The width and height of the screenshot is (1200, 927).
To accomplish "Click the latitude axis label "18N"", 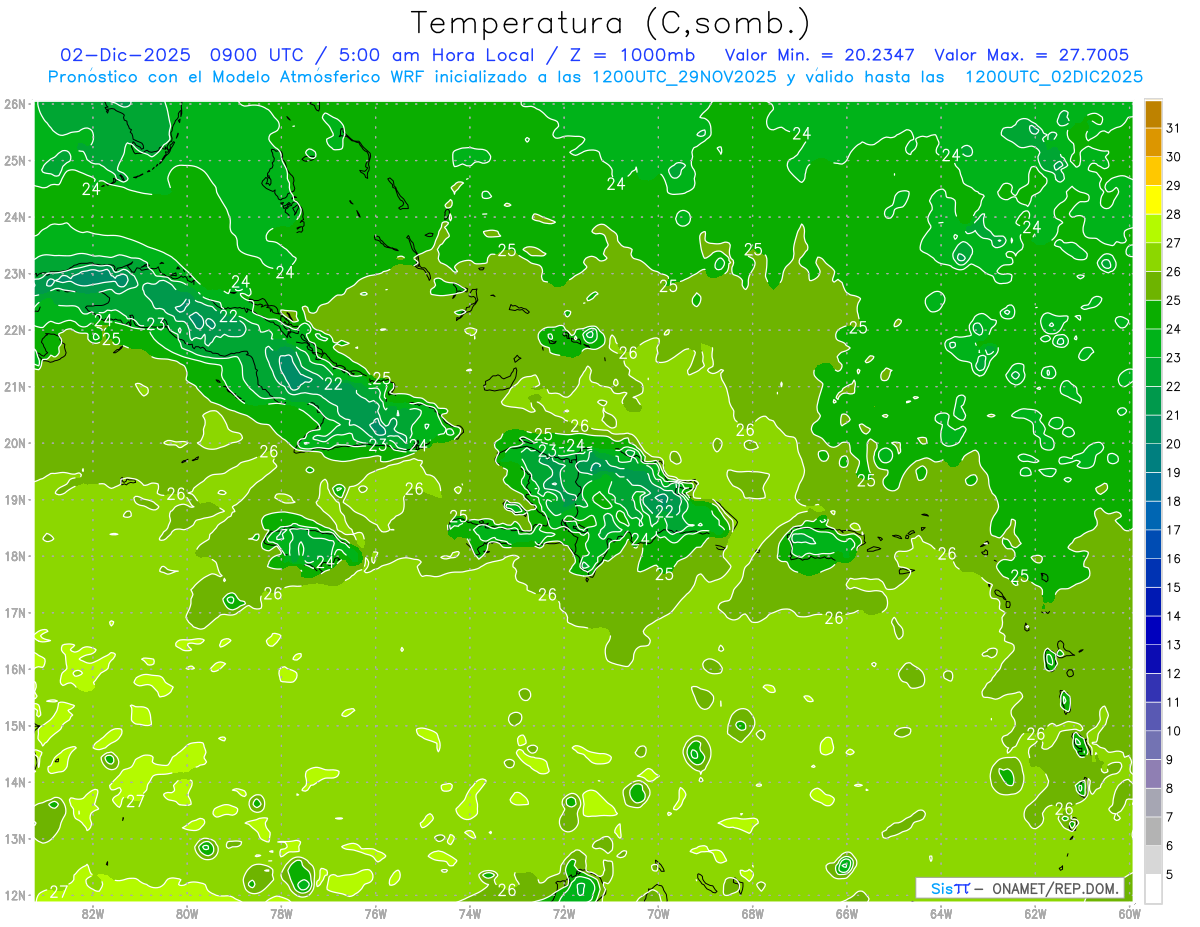I will point(14,556).
